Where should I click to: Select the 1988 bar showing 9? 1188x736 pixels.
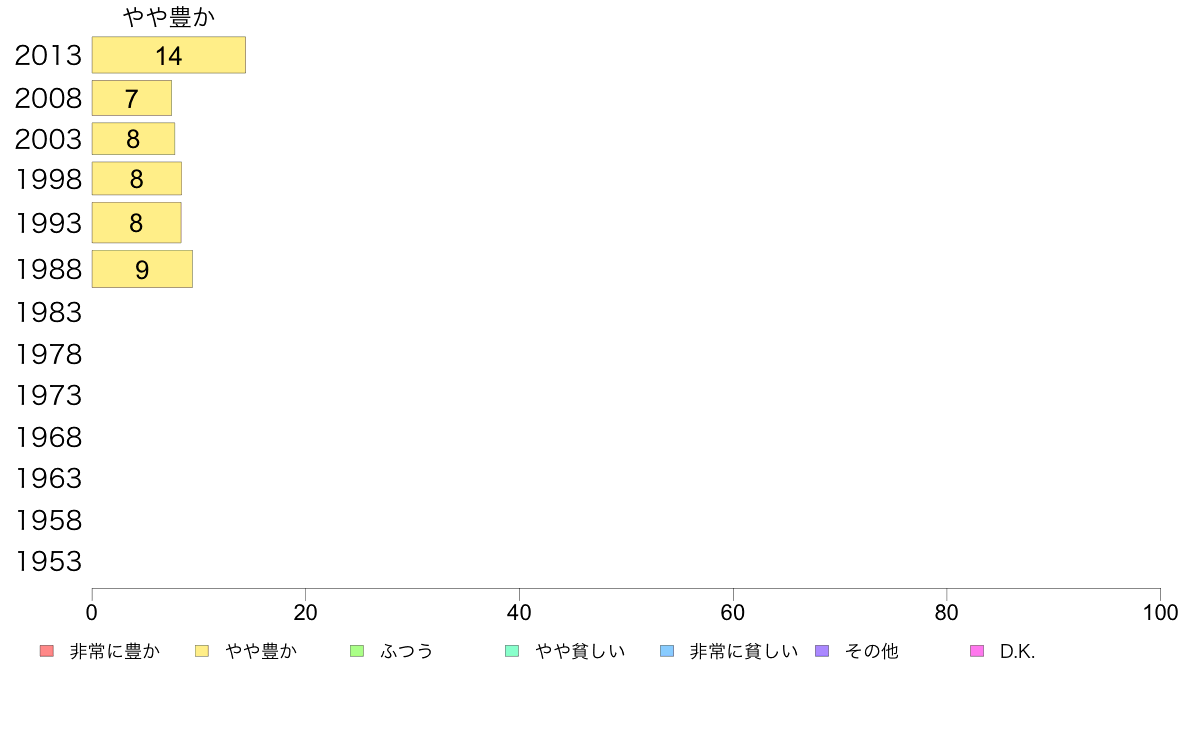142,269
